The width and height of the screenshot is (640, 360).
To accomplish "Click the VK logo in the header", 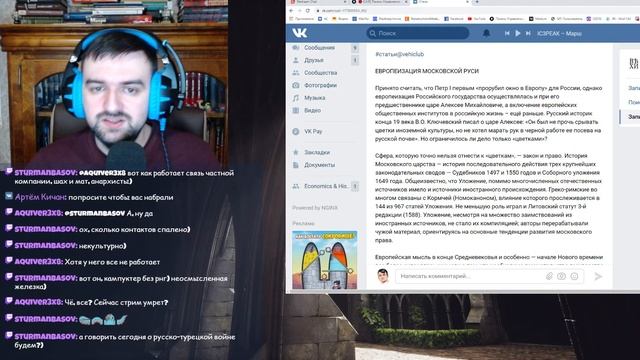I will (300, 33).
